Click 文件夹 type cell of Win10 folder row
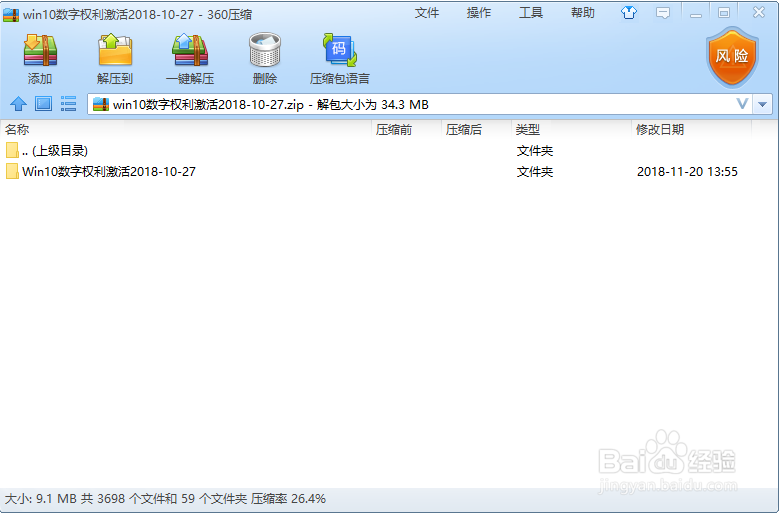Screen dimensions: 780x513 click(535, 172)
